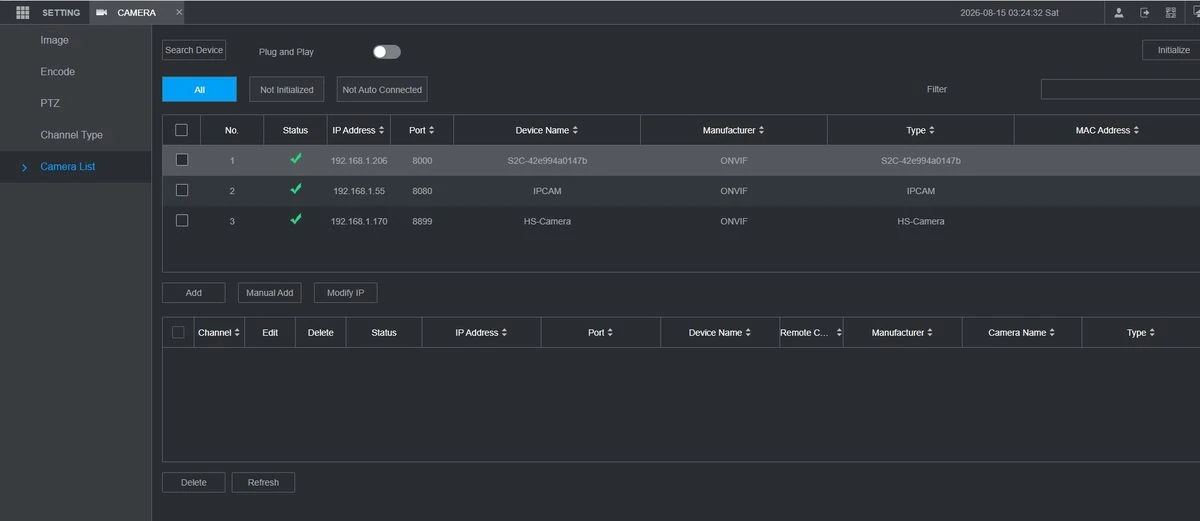This screenshot has width=1200, height=521.
Task: Click upper table Status column header
Action: (295, 130)
